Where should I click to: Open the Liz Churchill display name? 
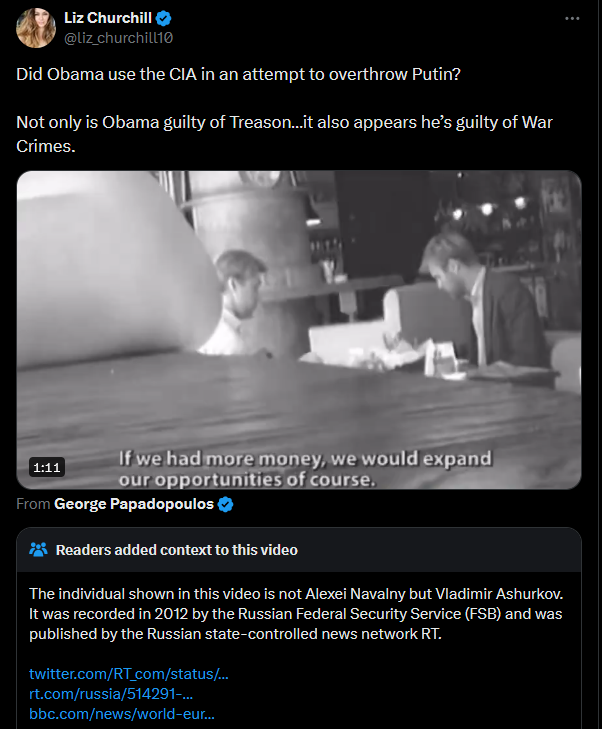(x=108, y=18)
